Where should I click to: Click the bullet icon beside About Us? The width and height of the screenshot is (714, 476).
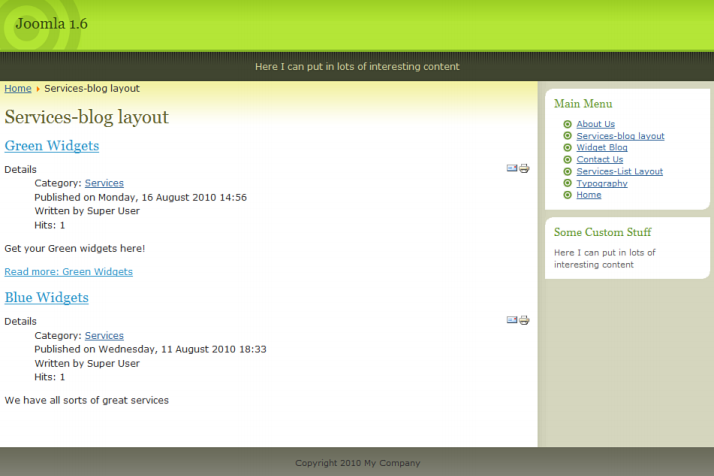pos(568,124)
